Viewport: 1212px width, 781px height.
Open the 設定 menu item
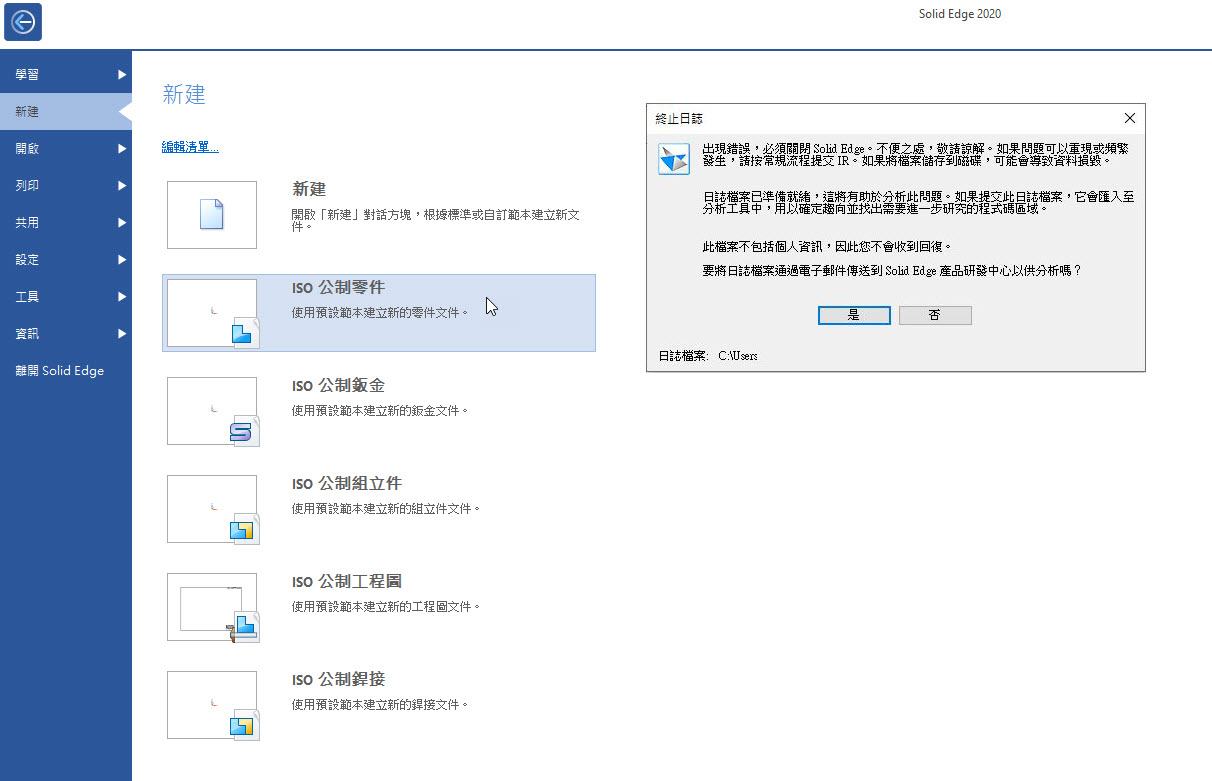(66, 260)
